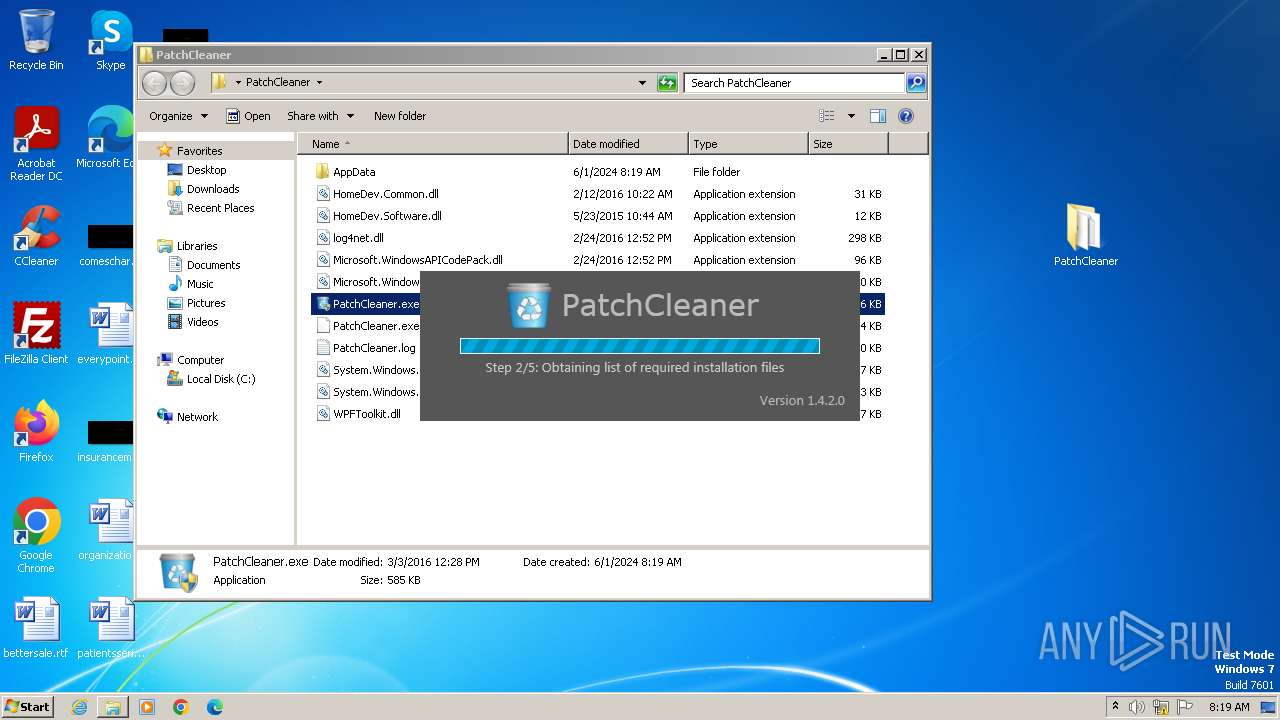Open Chrome from the taskbar

point(181,707)
